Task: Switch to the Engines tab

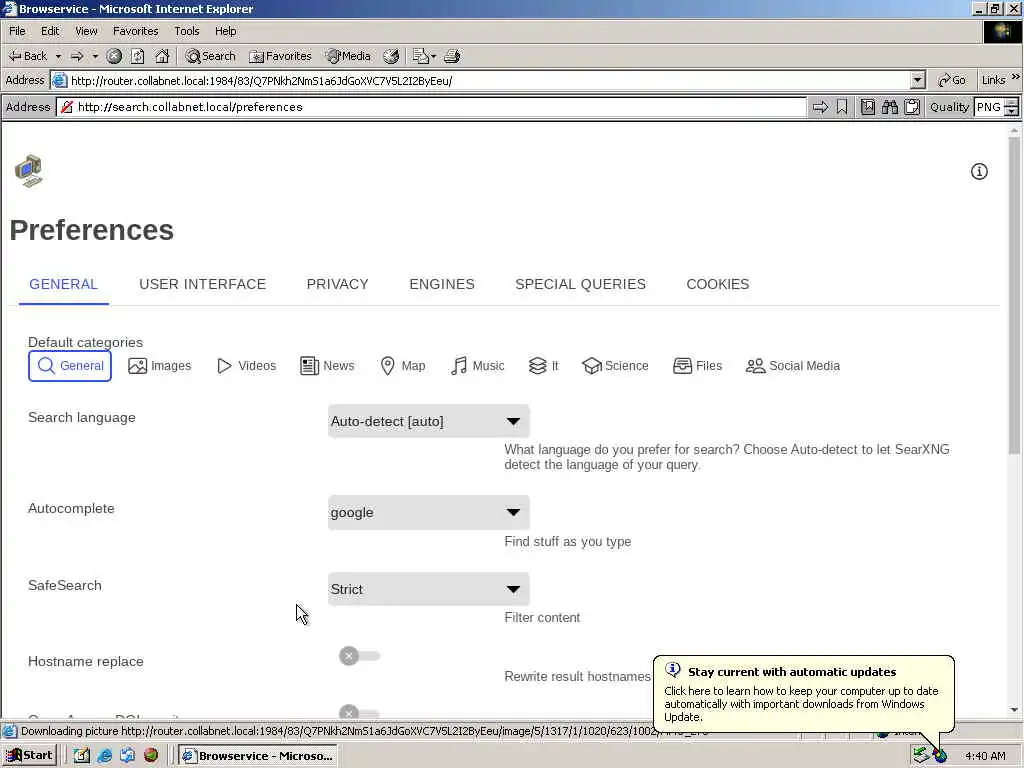Action: pyautogui.click(x=442, y=284)
